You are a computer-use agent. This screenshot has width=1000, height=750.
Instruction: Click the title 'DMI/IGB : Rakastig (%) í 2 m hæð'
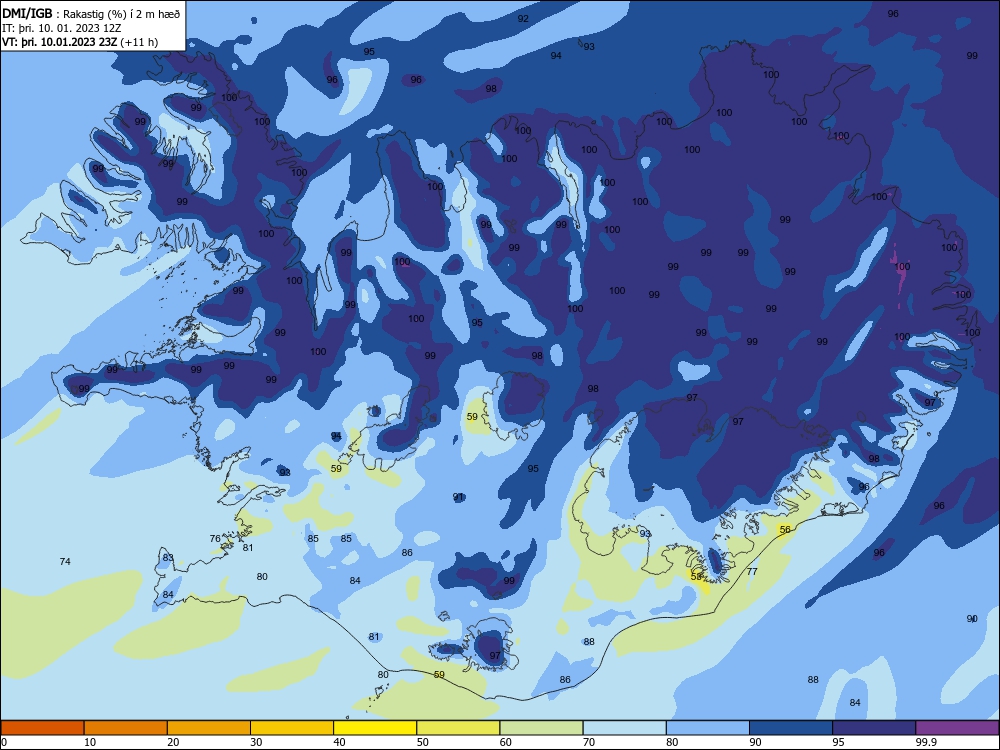(91, 14)
